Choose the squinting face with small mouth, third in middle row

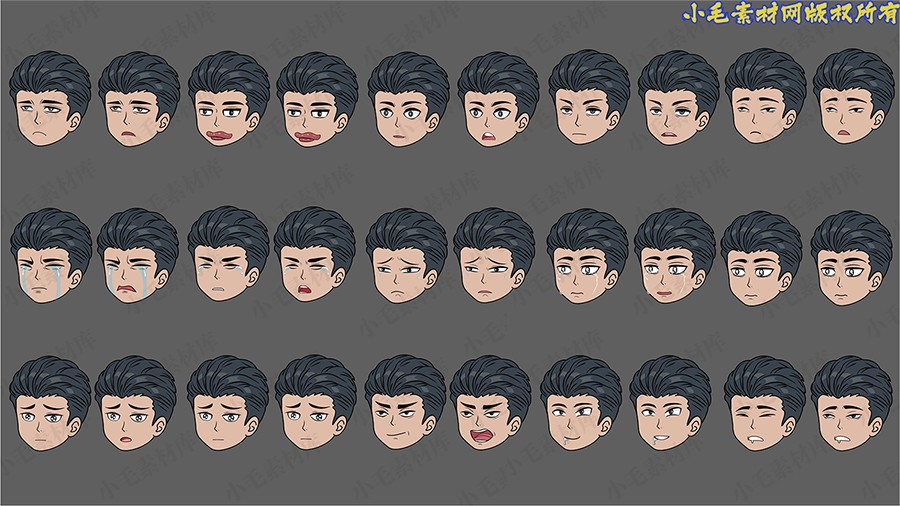pos(228,258)
